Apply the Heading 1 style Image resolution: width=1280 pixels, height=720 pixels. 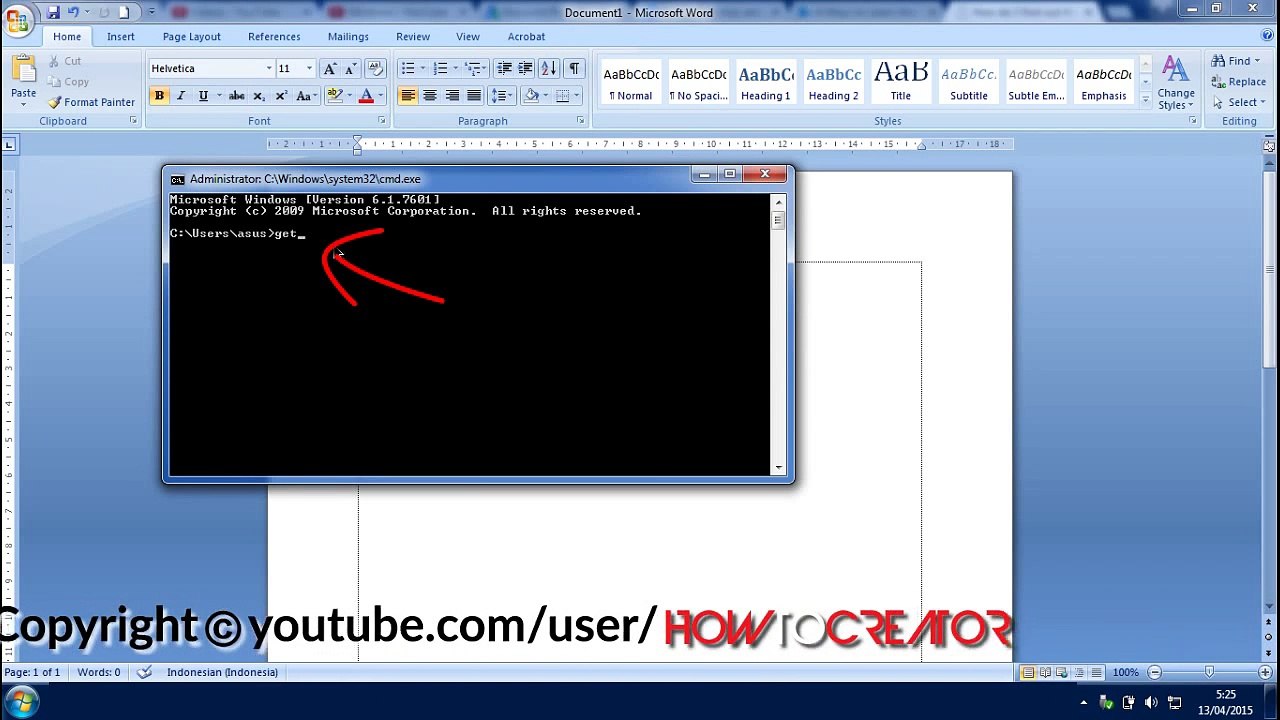[766, 83]
